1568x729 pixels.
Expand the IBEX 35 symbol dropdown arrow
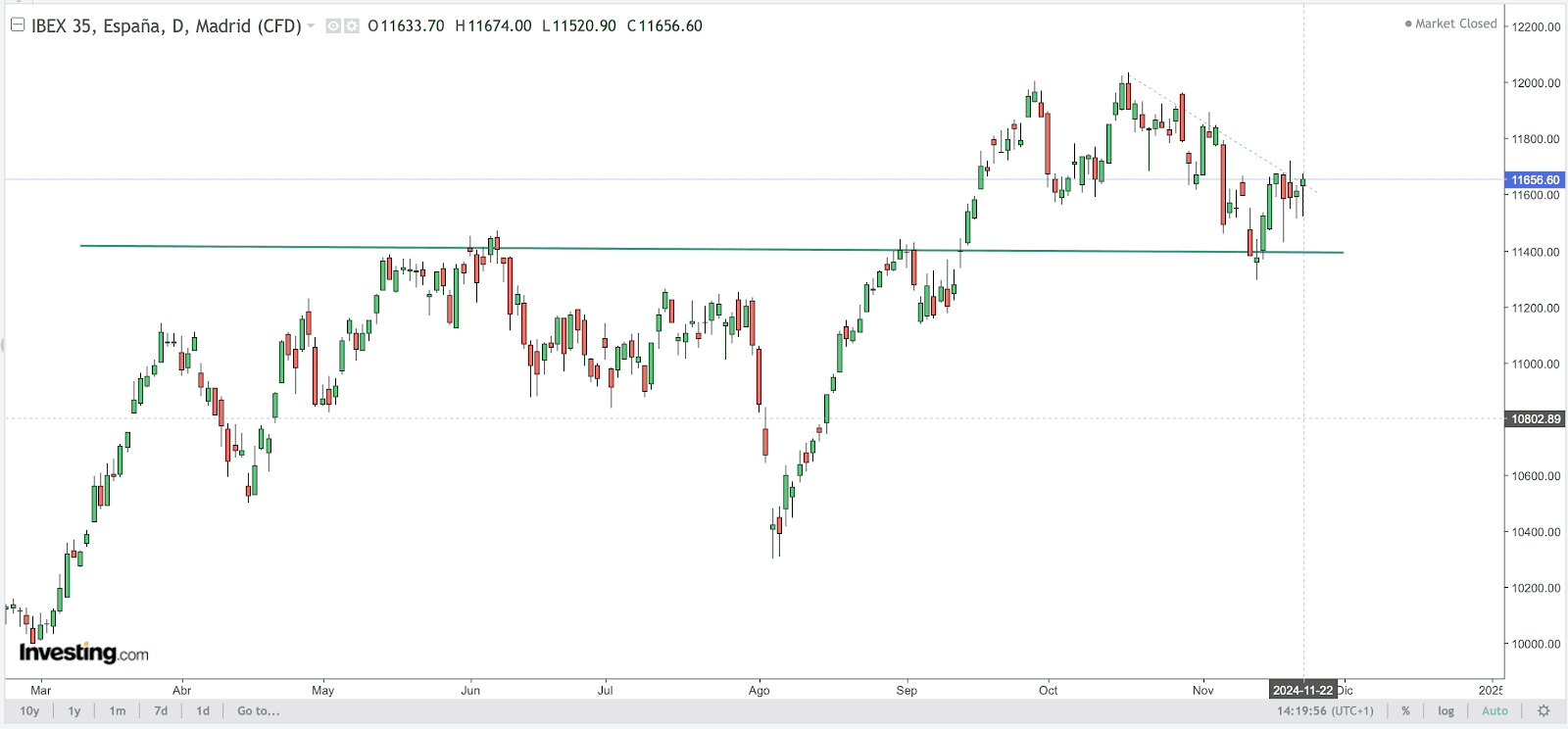pyautogui.click(x=311, y=26)
